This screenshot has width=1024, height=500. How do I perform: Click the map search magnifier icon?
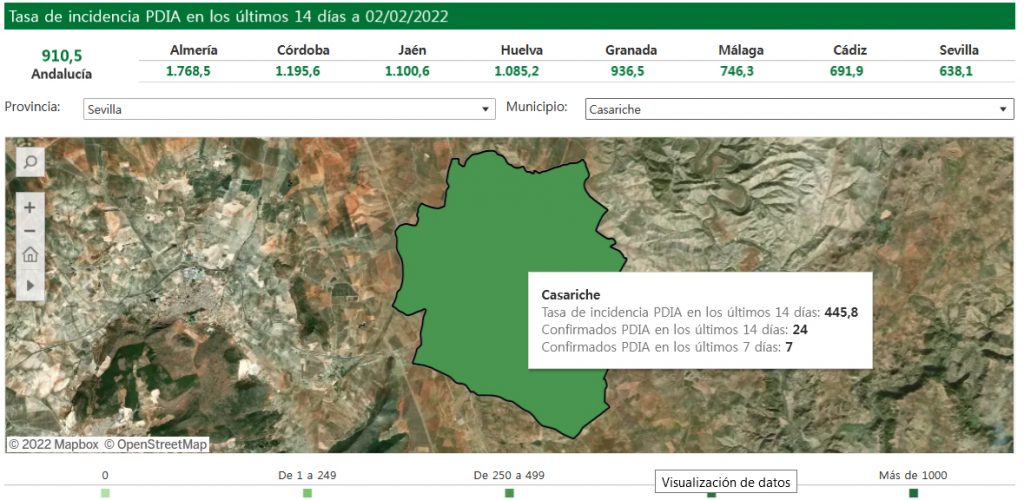click(30, 161)
